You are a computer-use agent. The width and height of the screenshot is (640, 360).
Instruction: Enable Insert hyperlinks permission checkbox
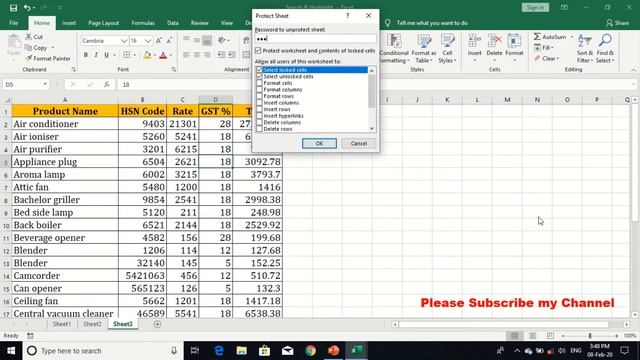[x=259, y=116]
